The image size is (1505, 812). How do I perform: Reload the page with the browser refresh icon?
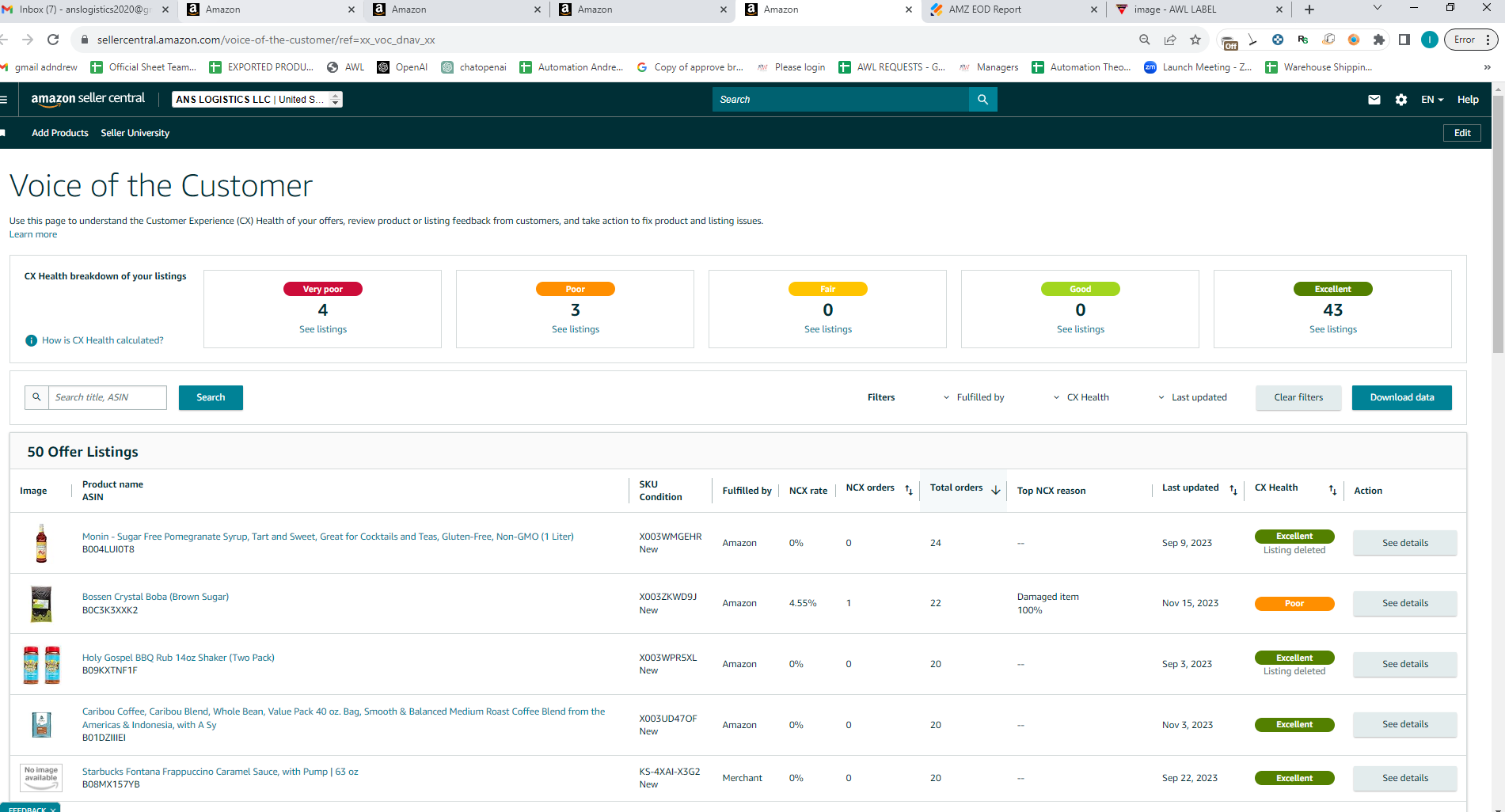click(53, 40)
